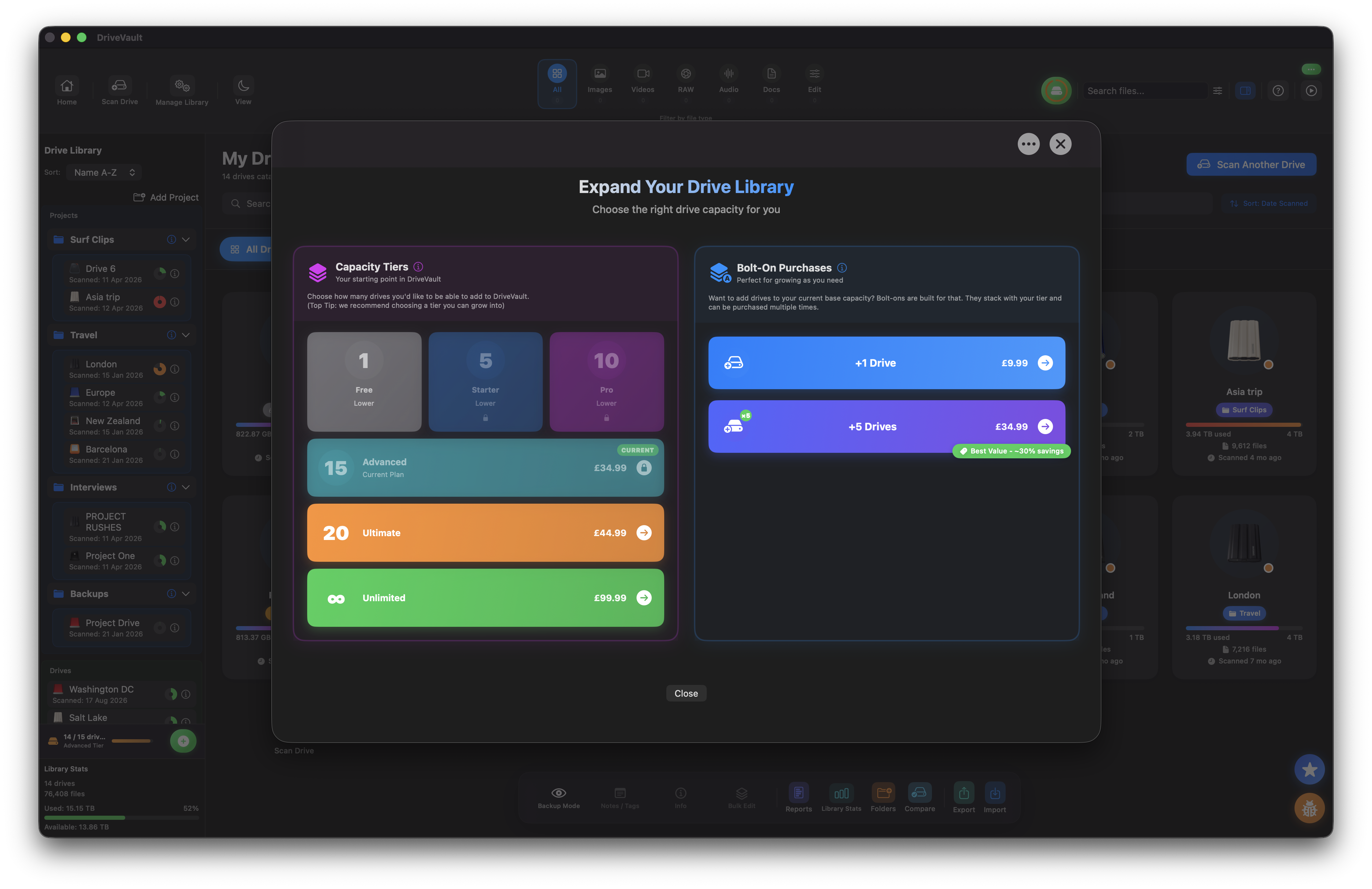Filter by Audio file type

pos(729,84)
